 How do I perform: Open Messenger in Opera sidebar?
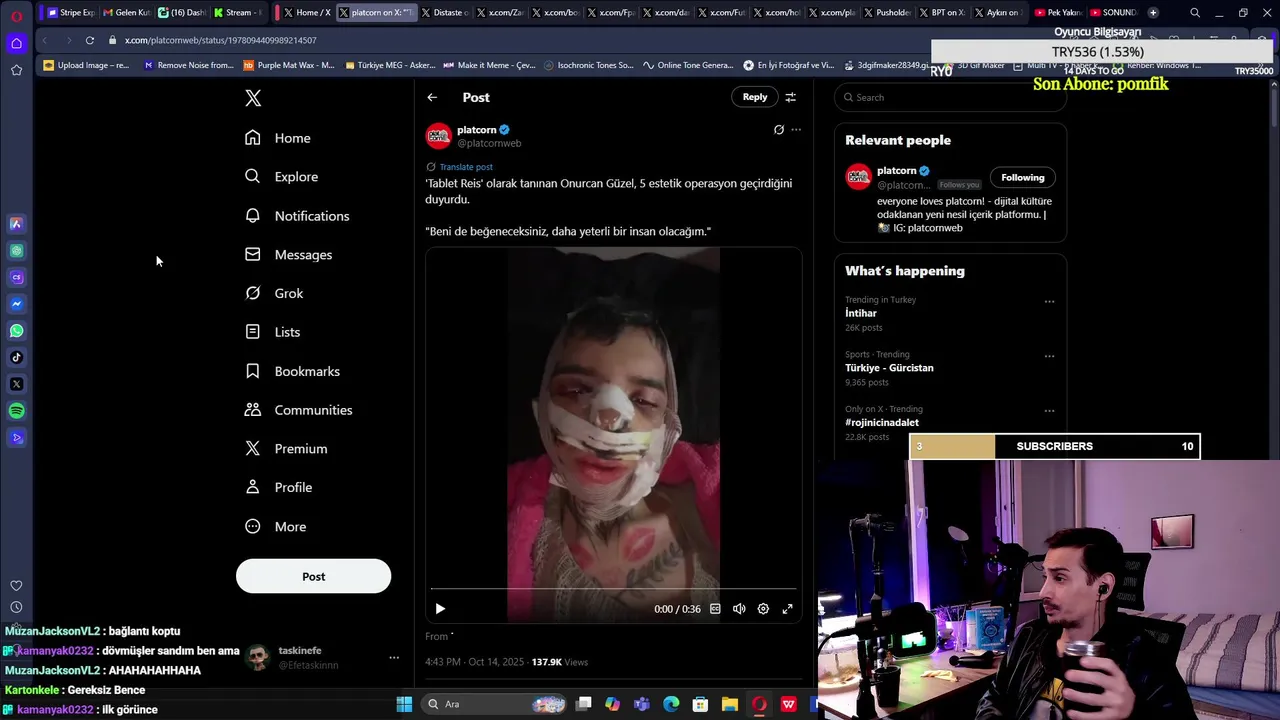point(16,304)
